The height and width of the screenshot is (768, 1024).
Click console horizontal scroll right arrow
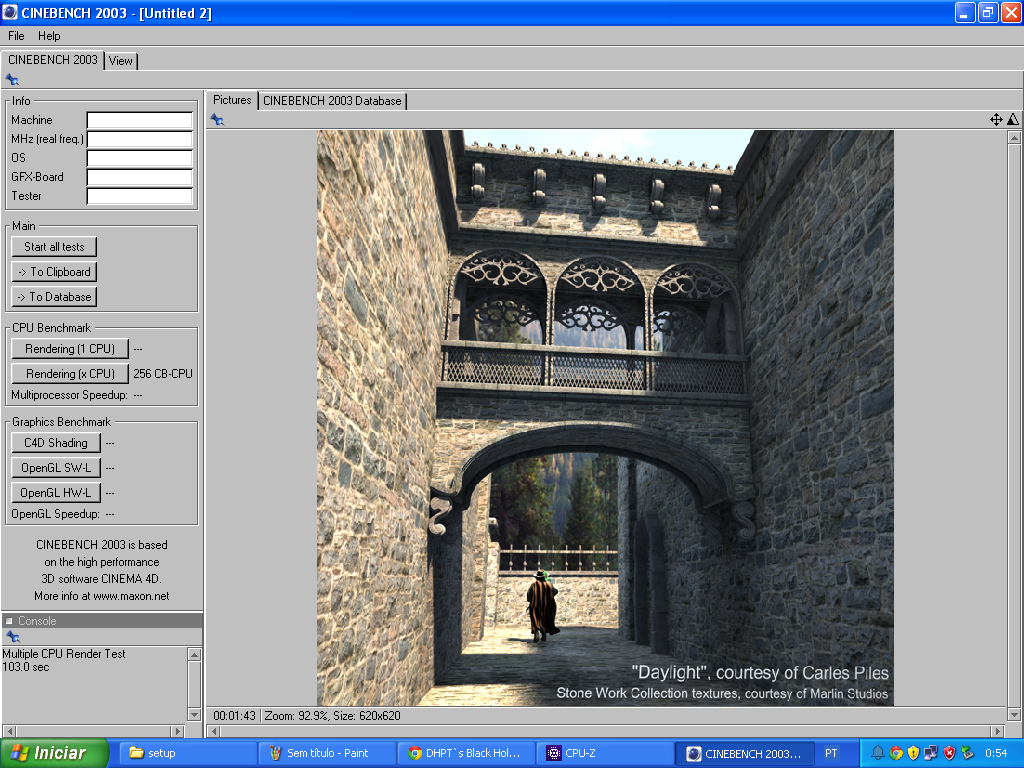coord(177,731)
